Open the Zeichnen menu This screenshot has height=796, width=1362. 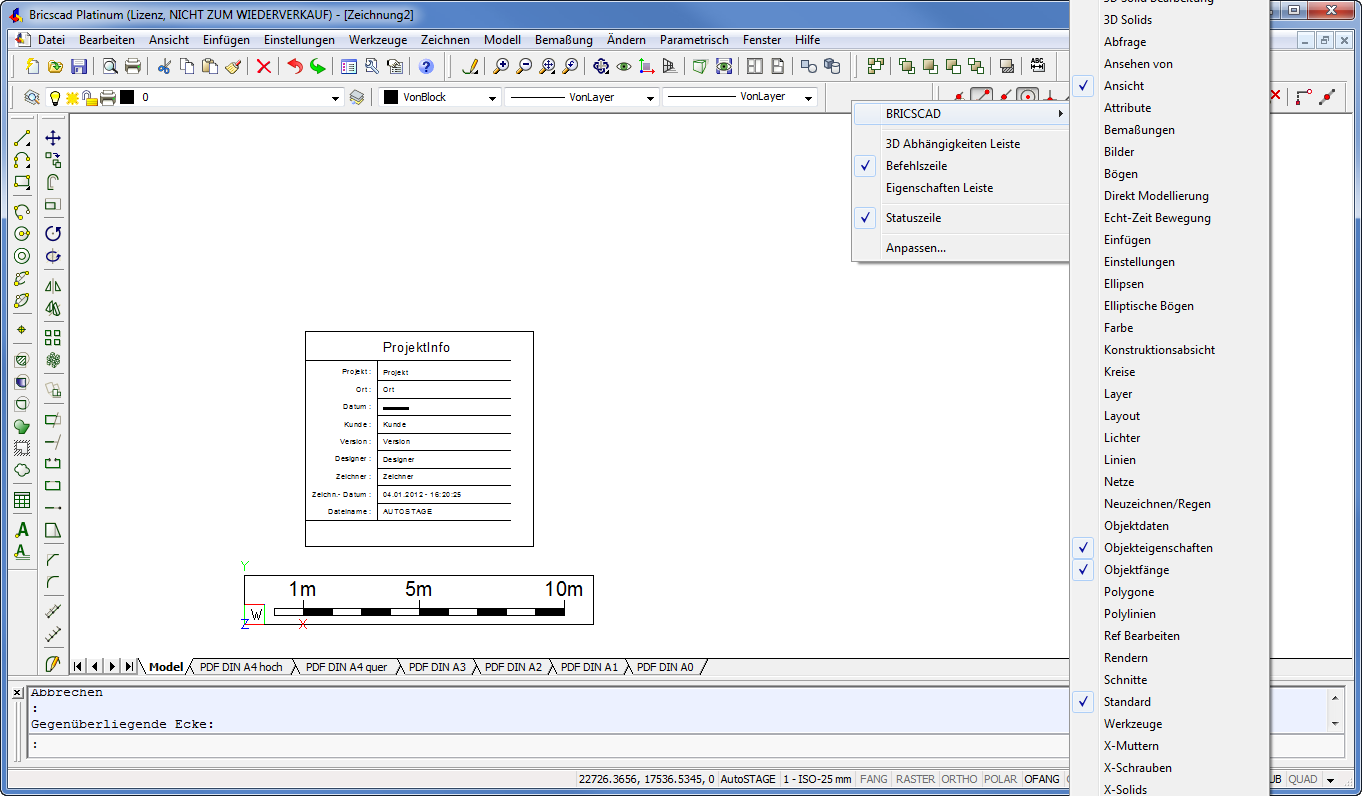(x=445, y=40)
